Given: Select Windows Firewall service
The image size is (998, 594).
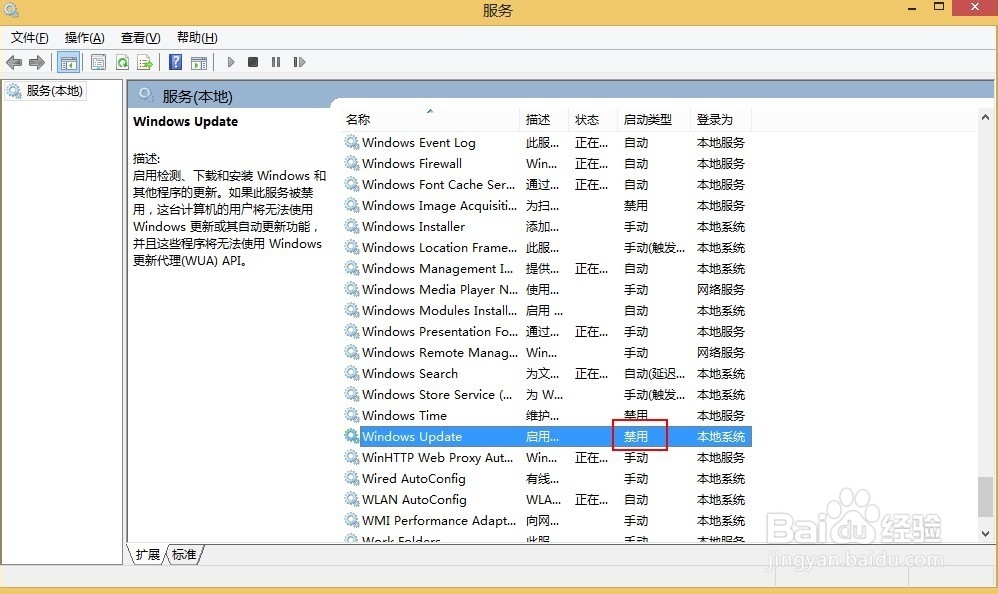Looking at the screenshot, I should click(x=547, y=164).
